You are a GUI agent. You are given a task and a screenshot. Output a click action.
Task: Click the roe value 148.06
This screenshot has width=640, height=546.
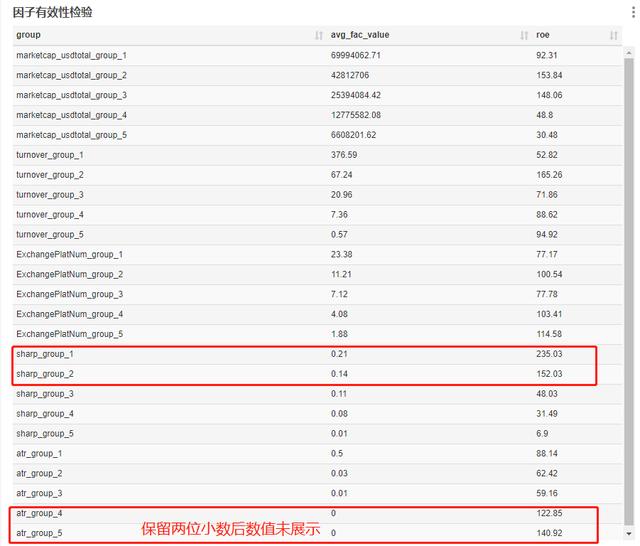pyautogui.click(x=549, y=95)
